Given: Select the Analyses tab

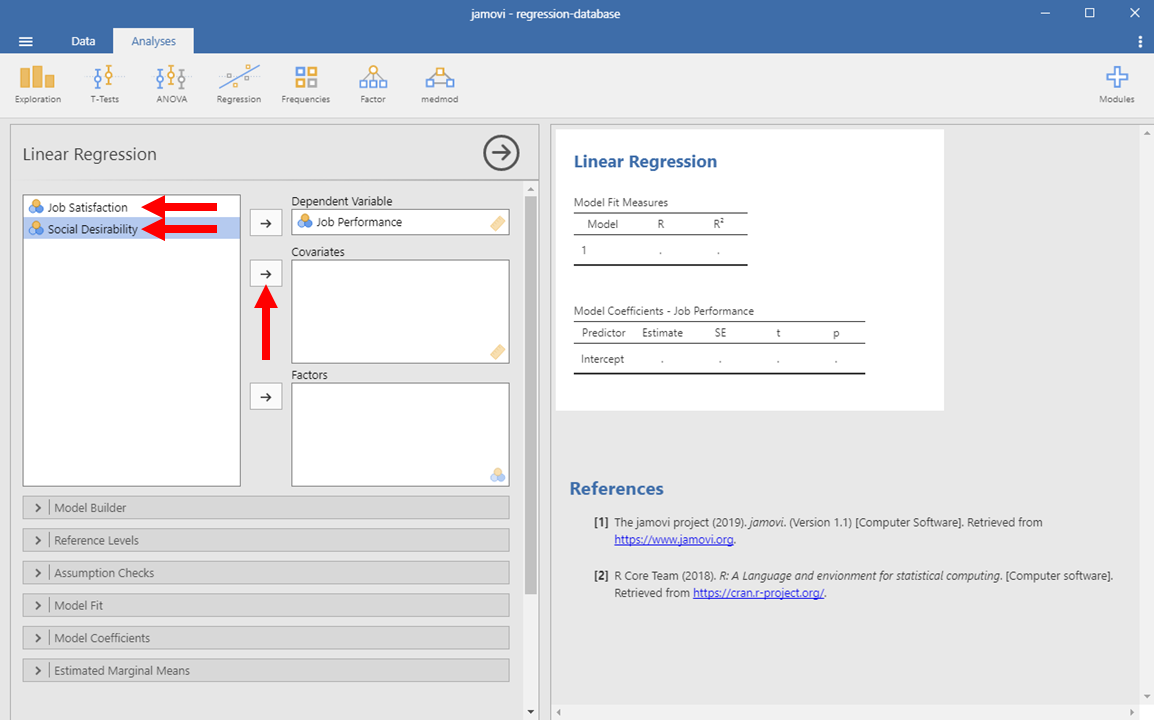Looking at the screenshot, I should [x=153, y=41].
